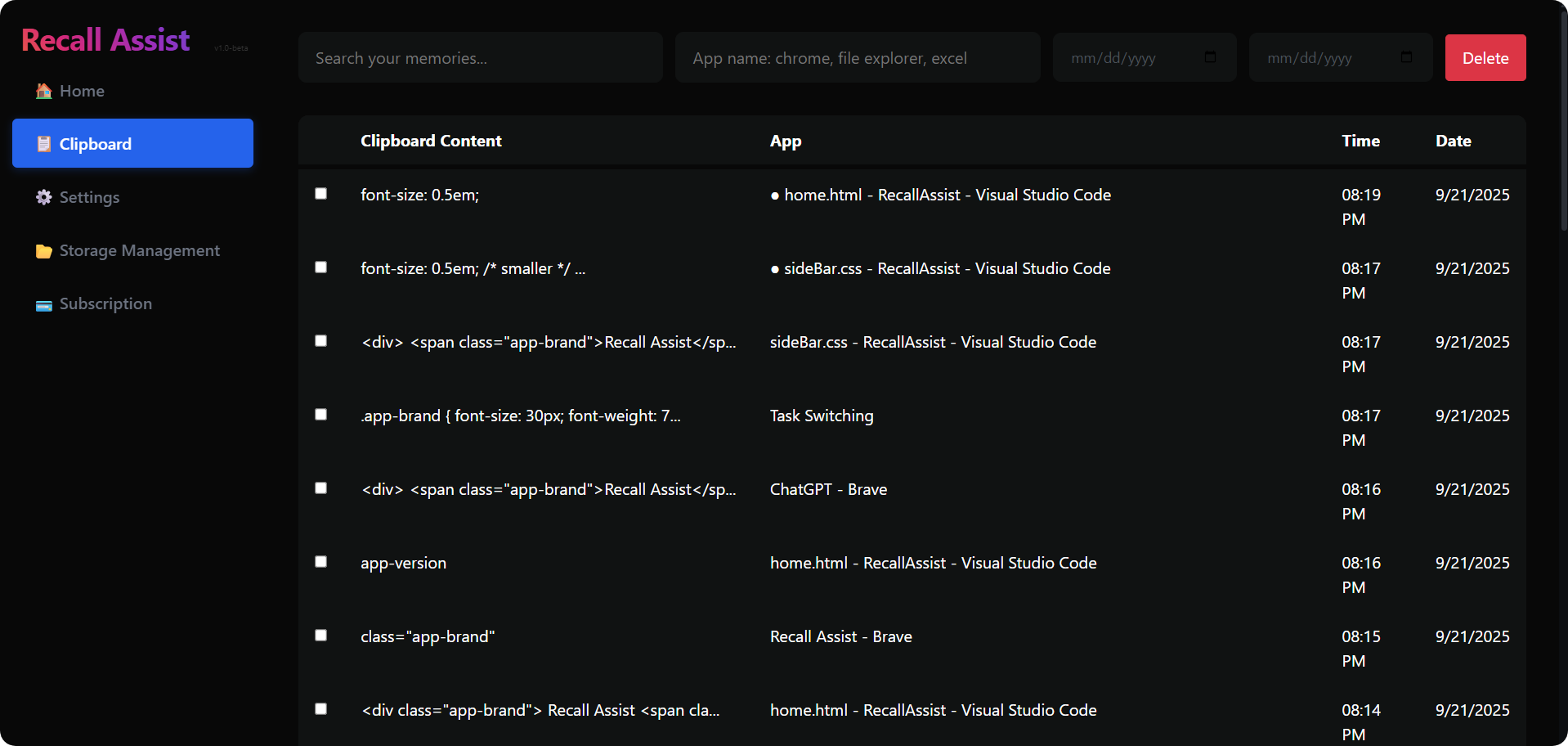Open Settings using the gear icon
The image size is (1568, 746).
pyautogui.click(x=43, y=197)
